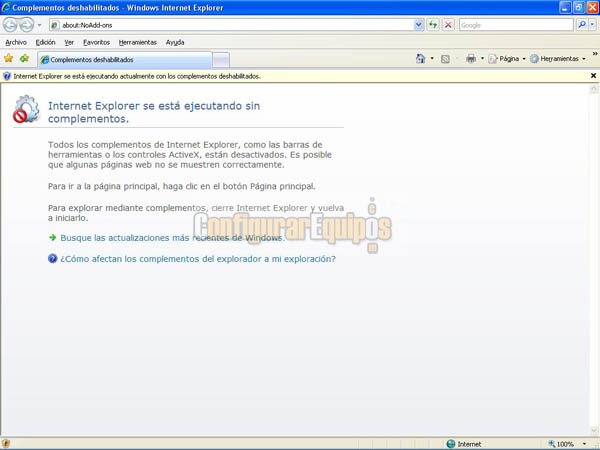Screen dimensions: 600x450
Task: Open the Herramientas menu in menu bar
Action: point(138,42)
